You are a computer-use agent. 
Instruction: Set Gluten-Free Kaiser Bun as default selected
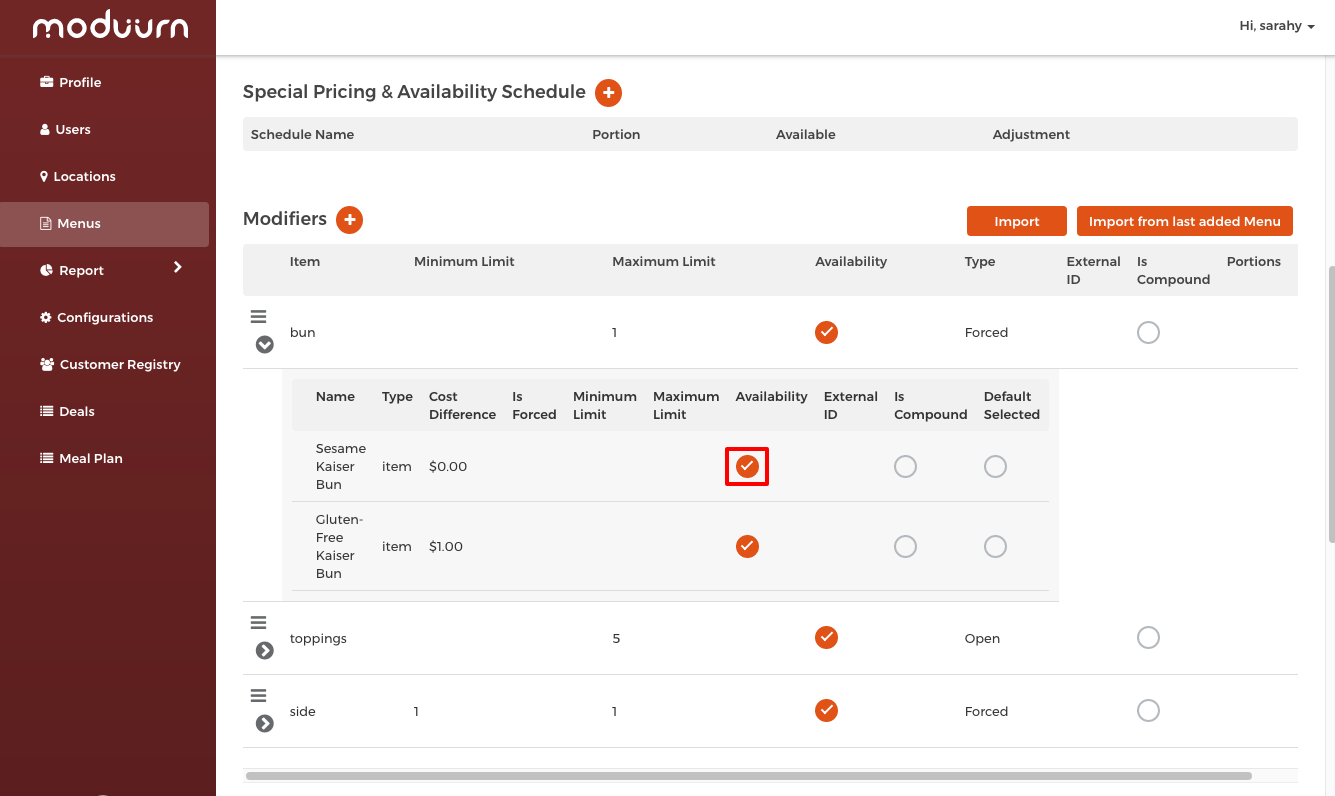tap(995, 546)
